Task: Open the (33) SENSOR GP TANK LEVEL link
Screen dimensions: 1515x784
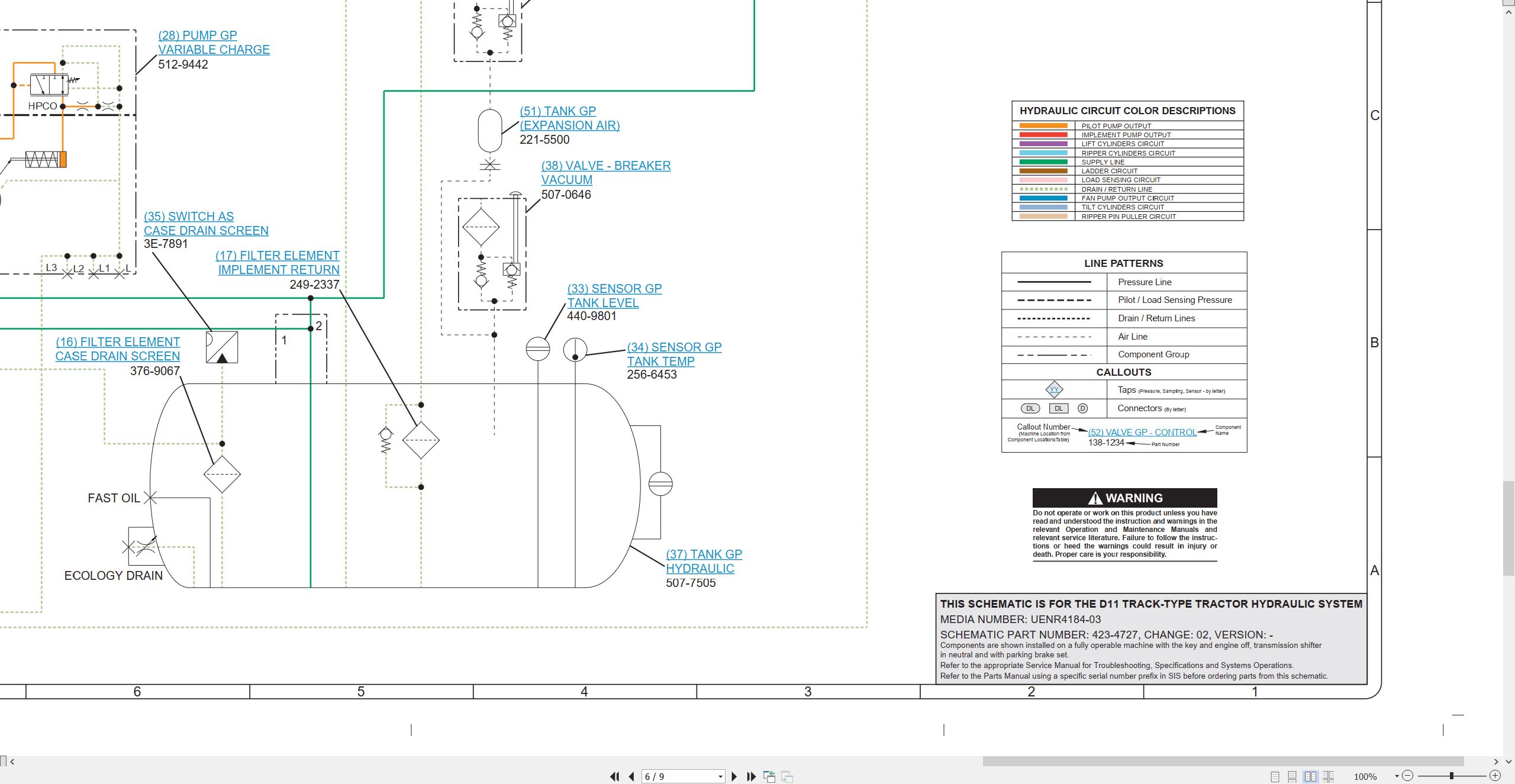Action: [x=614, y=296]
